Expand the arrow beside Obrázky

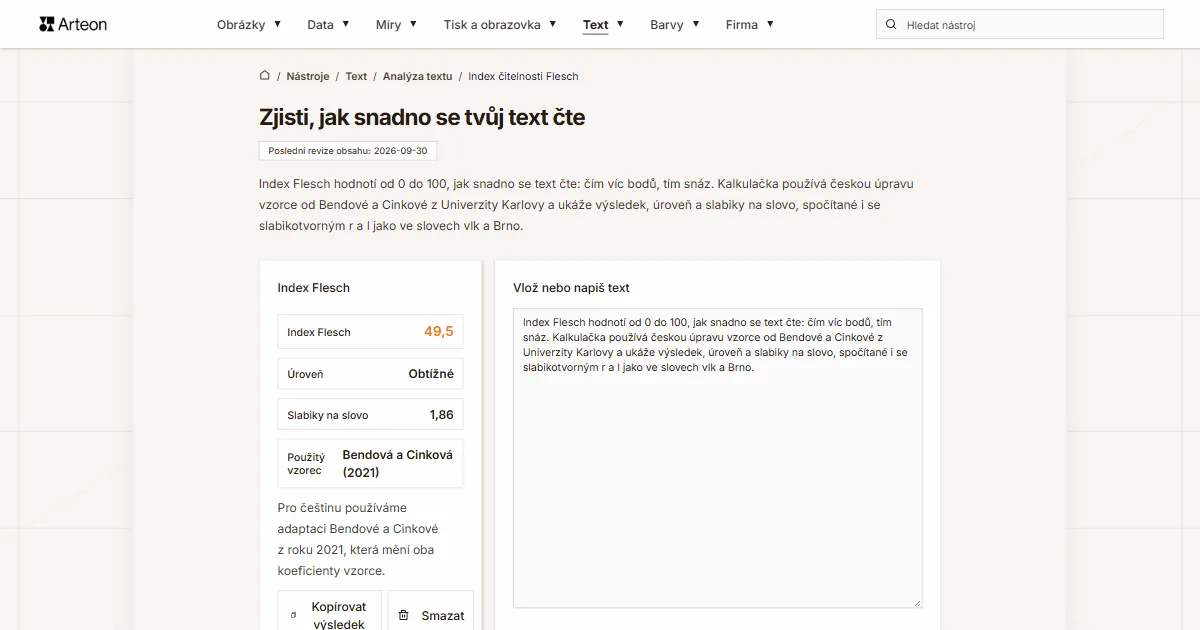277,24
